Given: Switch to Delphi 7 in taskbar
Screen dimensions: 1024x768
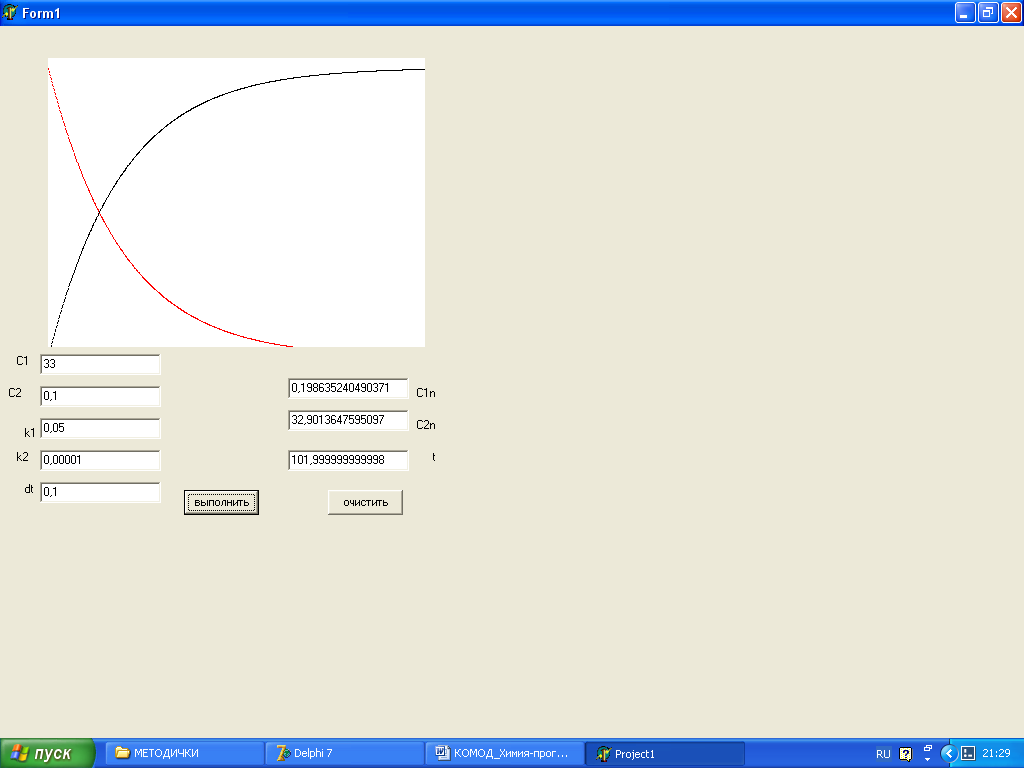Looking at the screenshot, I should coord(344,753).
